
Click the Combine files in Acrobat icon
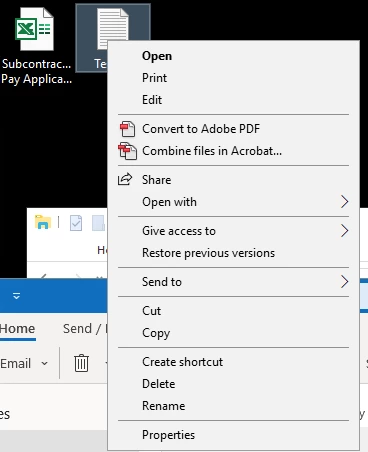(x=127, y=151)
